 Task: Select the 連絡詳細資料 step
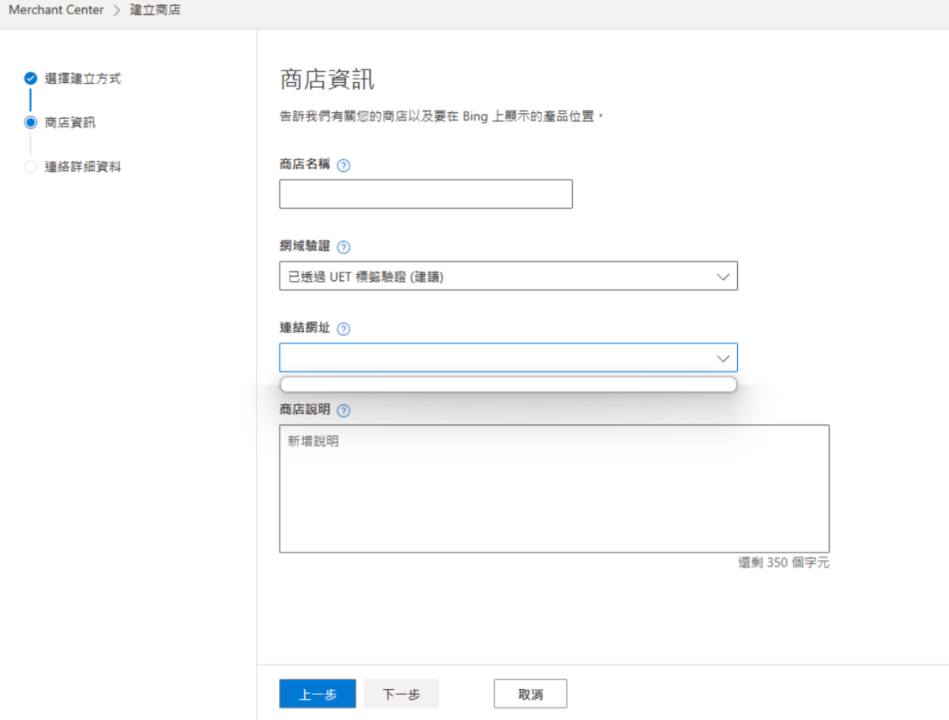coord(82,167)
